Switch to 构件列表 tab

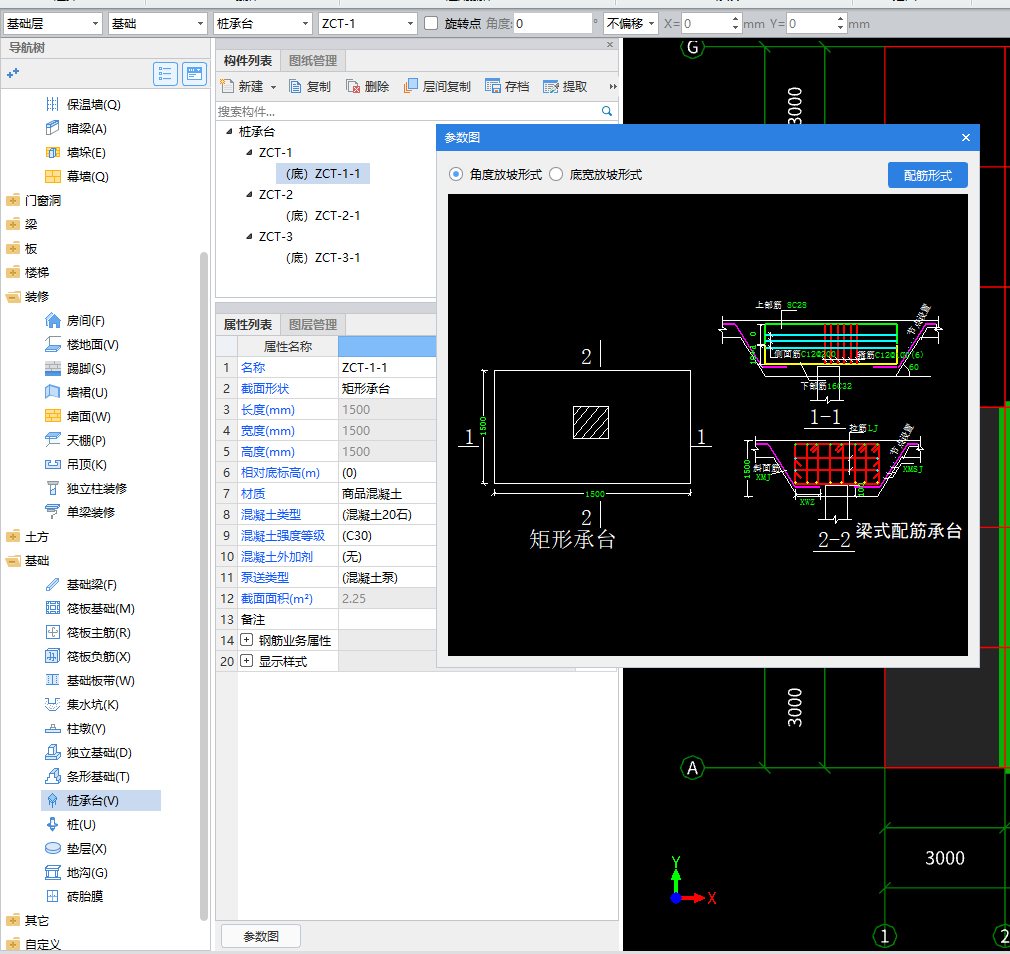(x=248, y=61)
